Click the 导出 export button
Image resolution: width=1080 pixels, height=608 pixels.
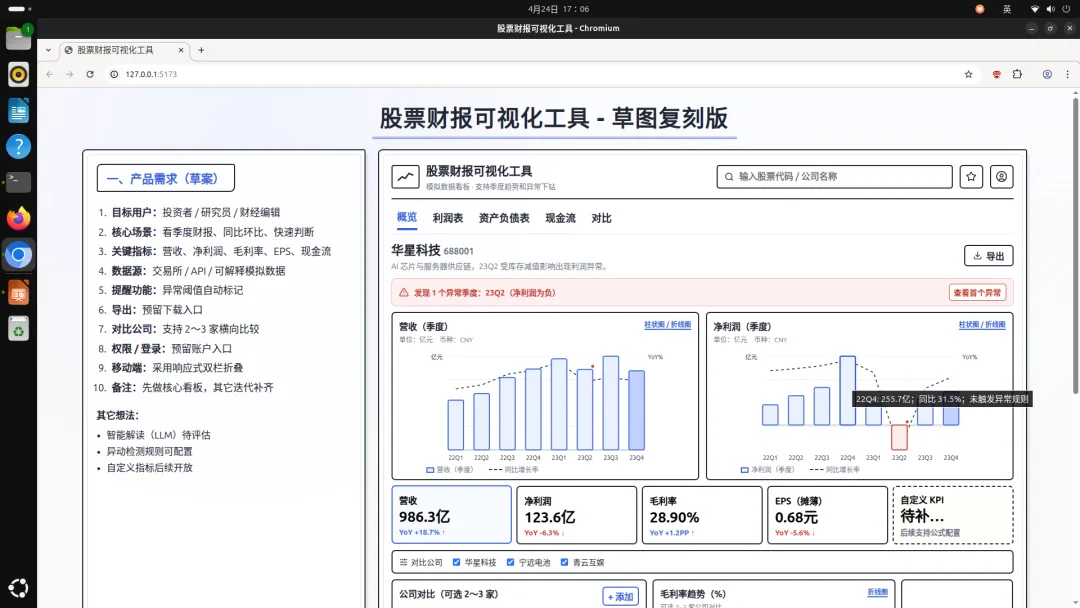coord(988,256)
